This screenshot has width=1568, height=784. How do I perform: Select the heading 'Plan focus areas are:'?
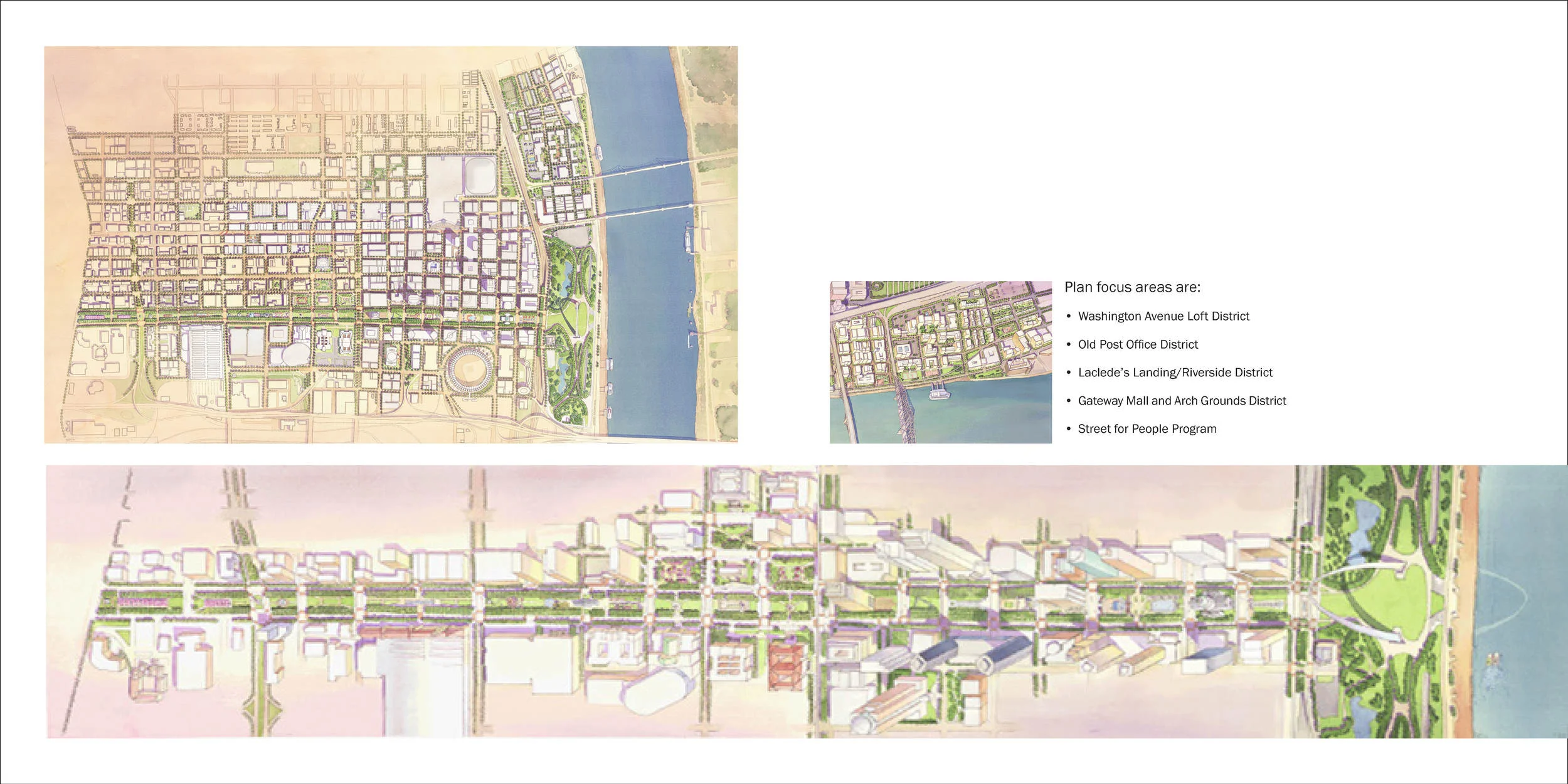pyautogui.click(x=1132, y=287)
